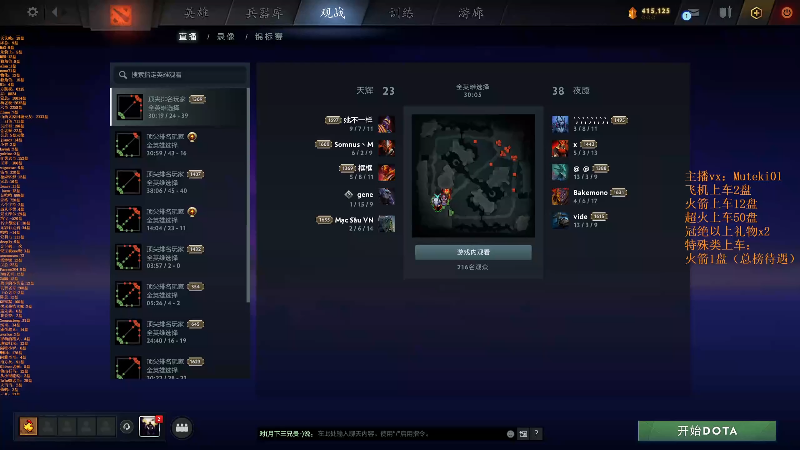Open the chat emoticon picker

point(510,434)
